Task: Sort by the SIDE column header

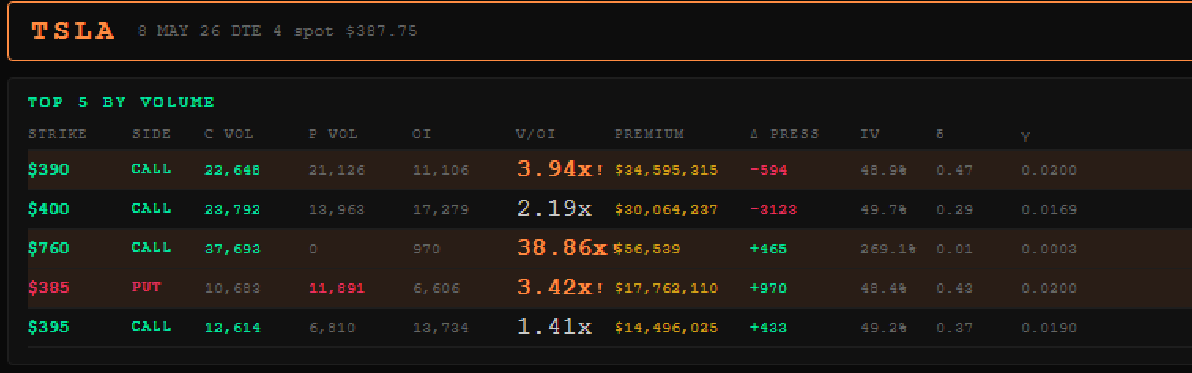Action: pos(151,134)
